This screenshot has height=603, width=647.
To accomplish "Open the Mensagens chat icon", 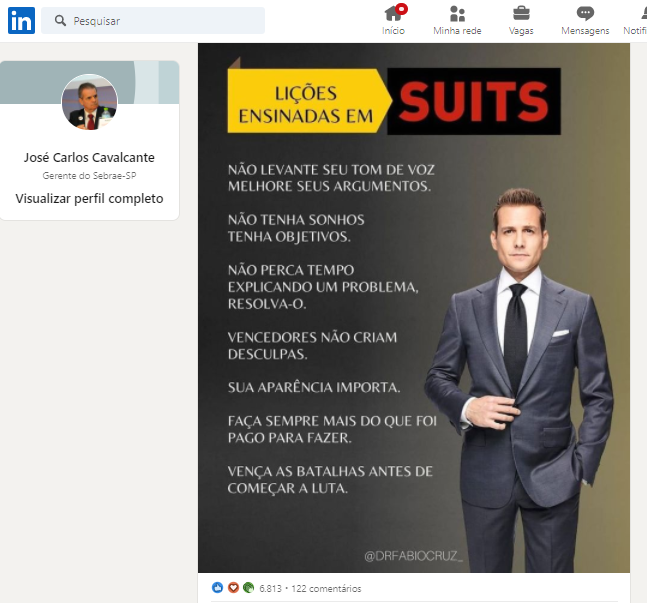I will (585, 13).
